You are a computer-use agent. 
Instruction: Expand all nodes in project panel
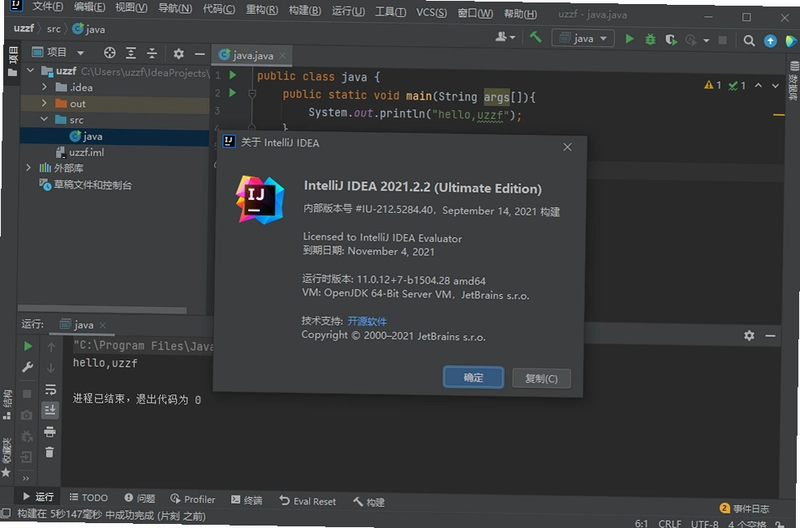pos(131,53)
